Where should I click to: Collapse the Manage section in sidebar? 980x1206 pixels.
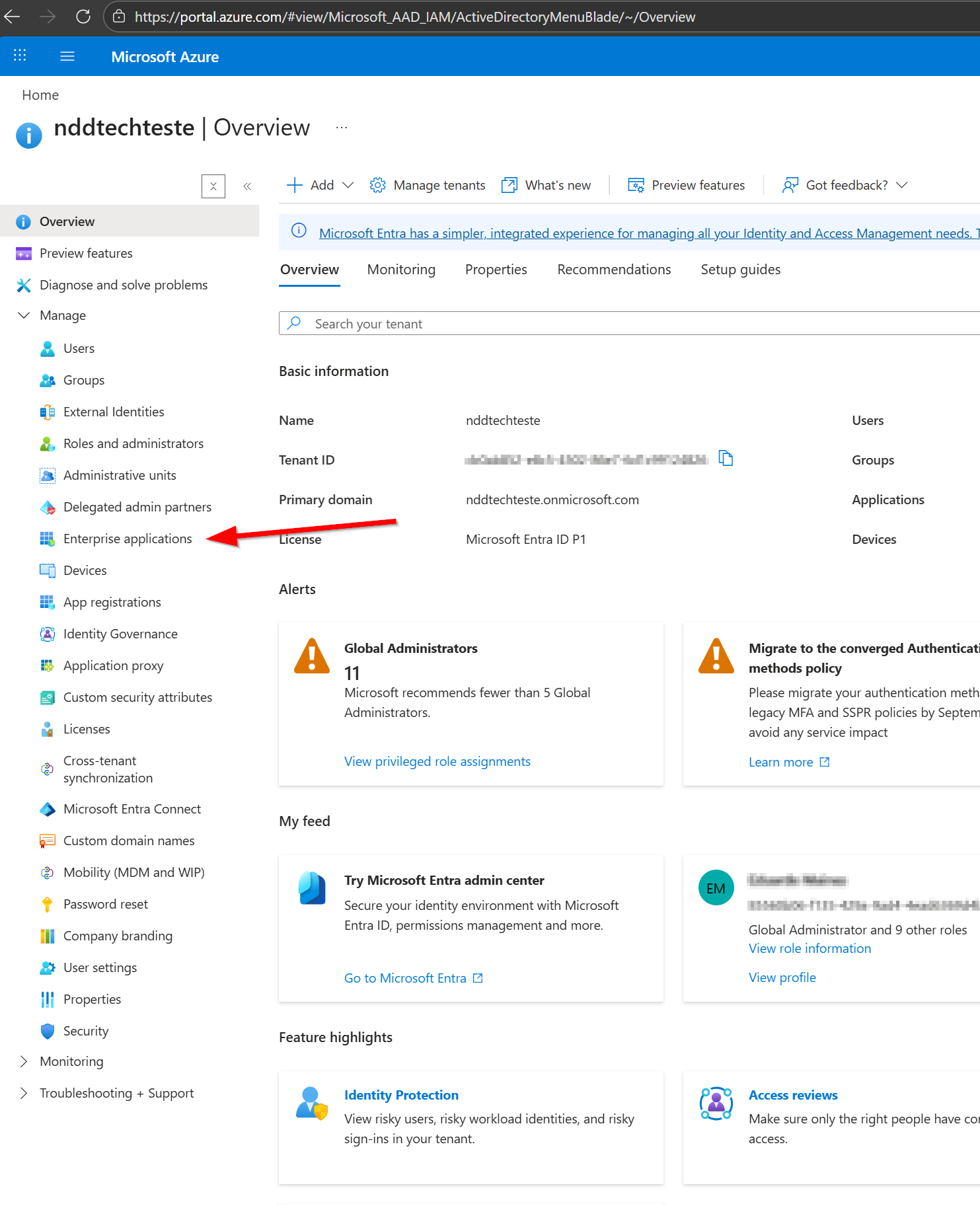pos(24,315)
